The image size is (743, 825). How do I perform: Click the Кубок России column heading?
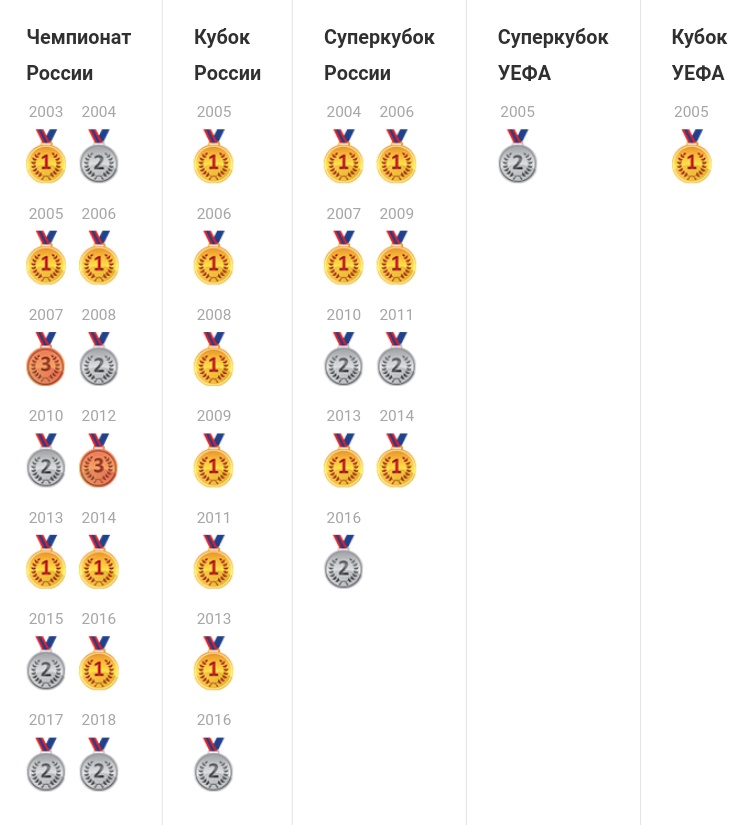tap(227, 55)
